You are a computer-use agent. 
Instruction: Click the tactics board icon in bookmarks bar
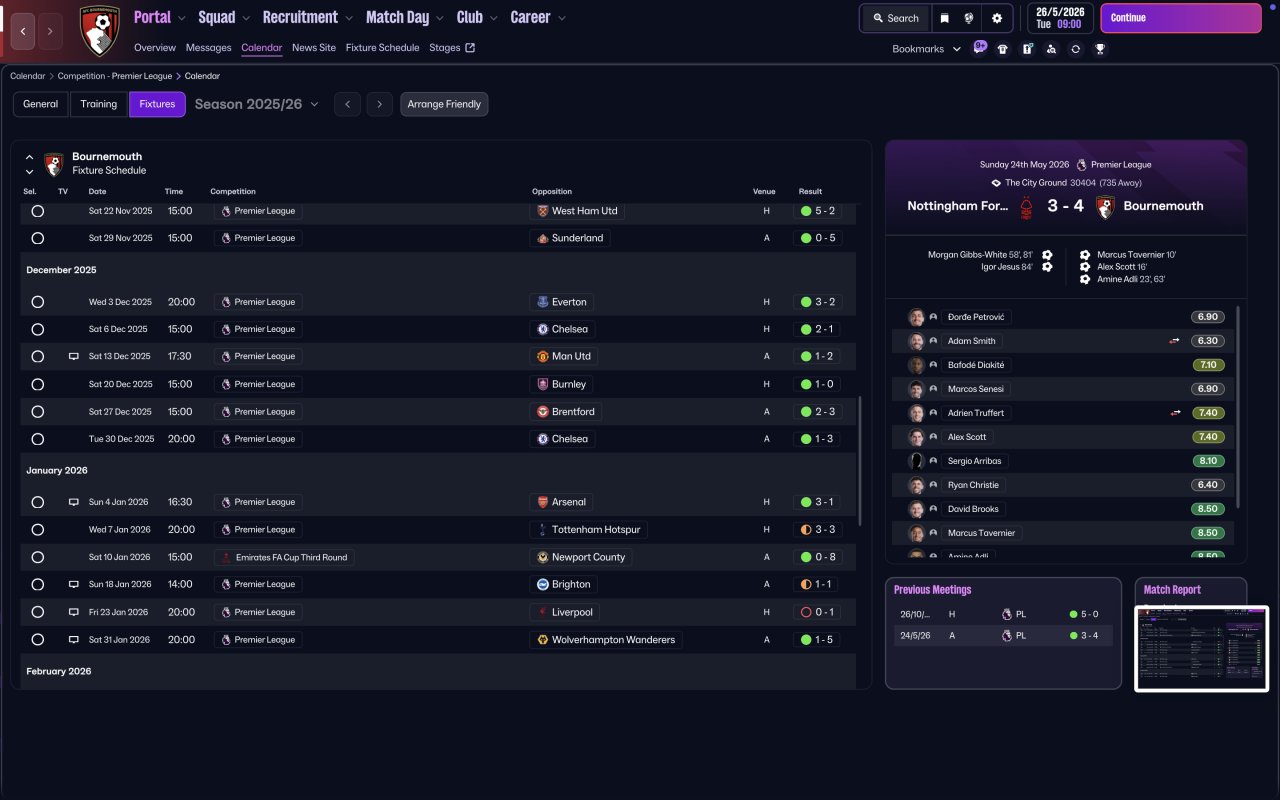coord(1027,48)
